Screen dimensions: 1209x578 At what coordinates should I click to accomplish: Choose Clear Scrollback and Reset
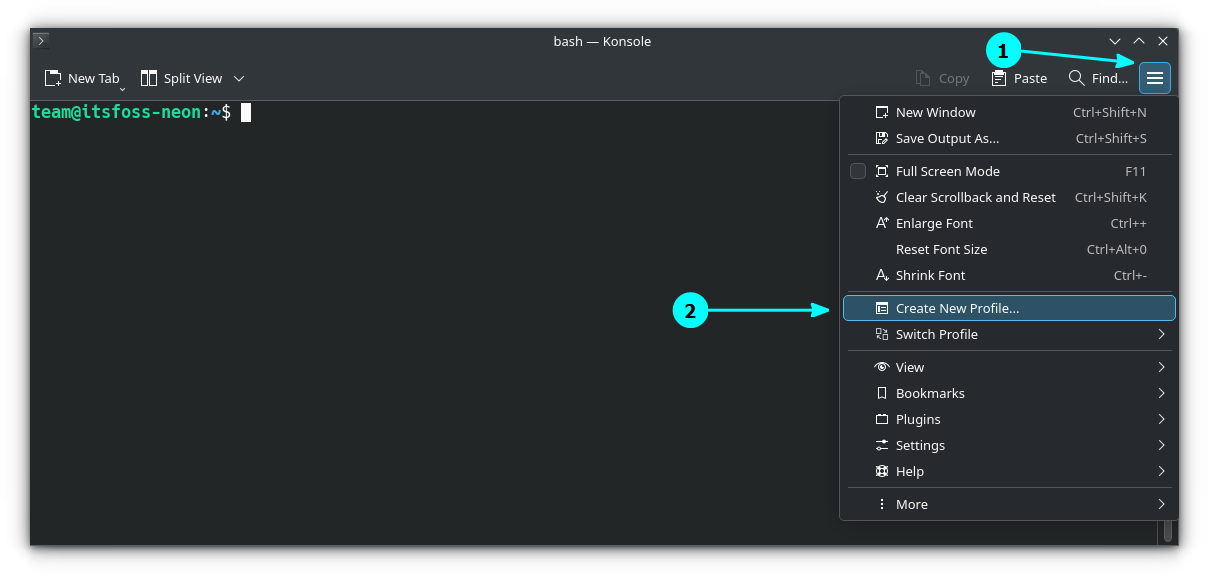975,197
